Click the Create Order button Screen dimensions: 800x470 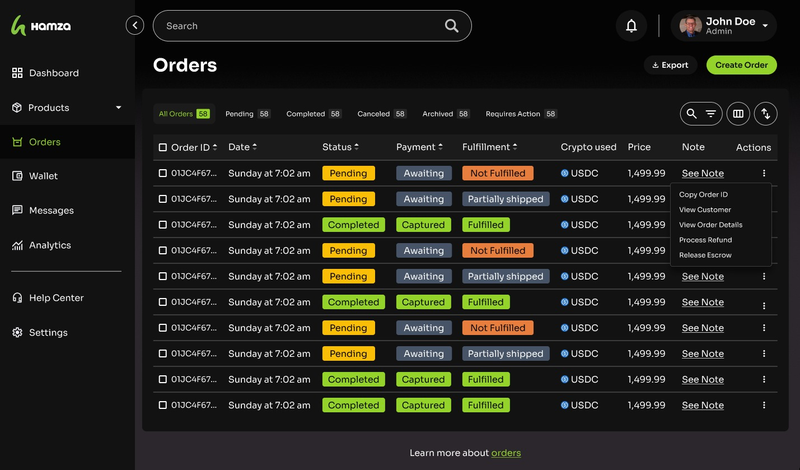pos(741,65)
